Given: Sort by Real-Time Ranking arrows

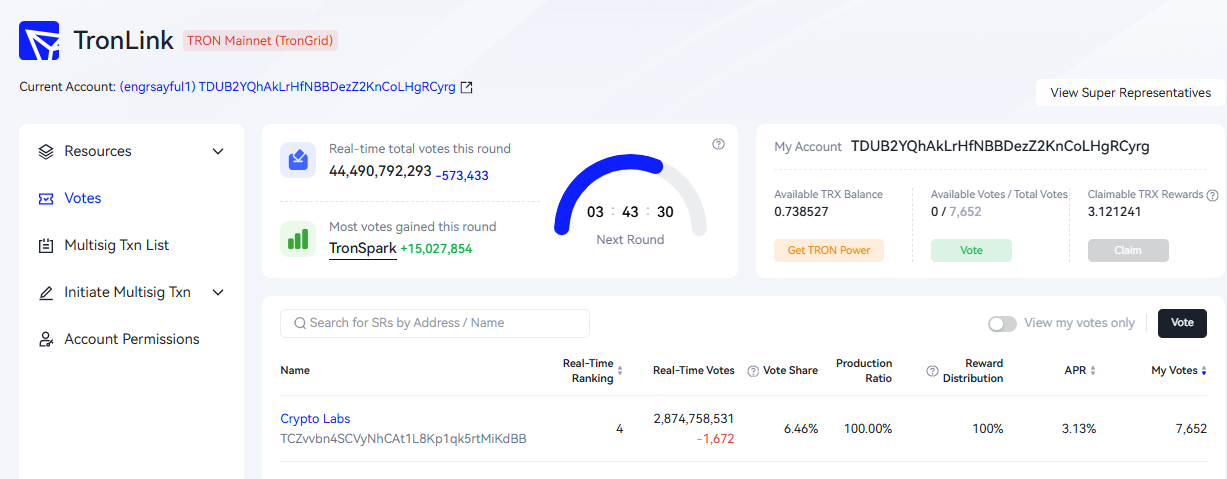Looking at the screenshot, I should pyautogui.click(x=620, y=371).
